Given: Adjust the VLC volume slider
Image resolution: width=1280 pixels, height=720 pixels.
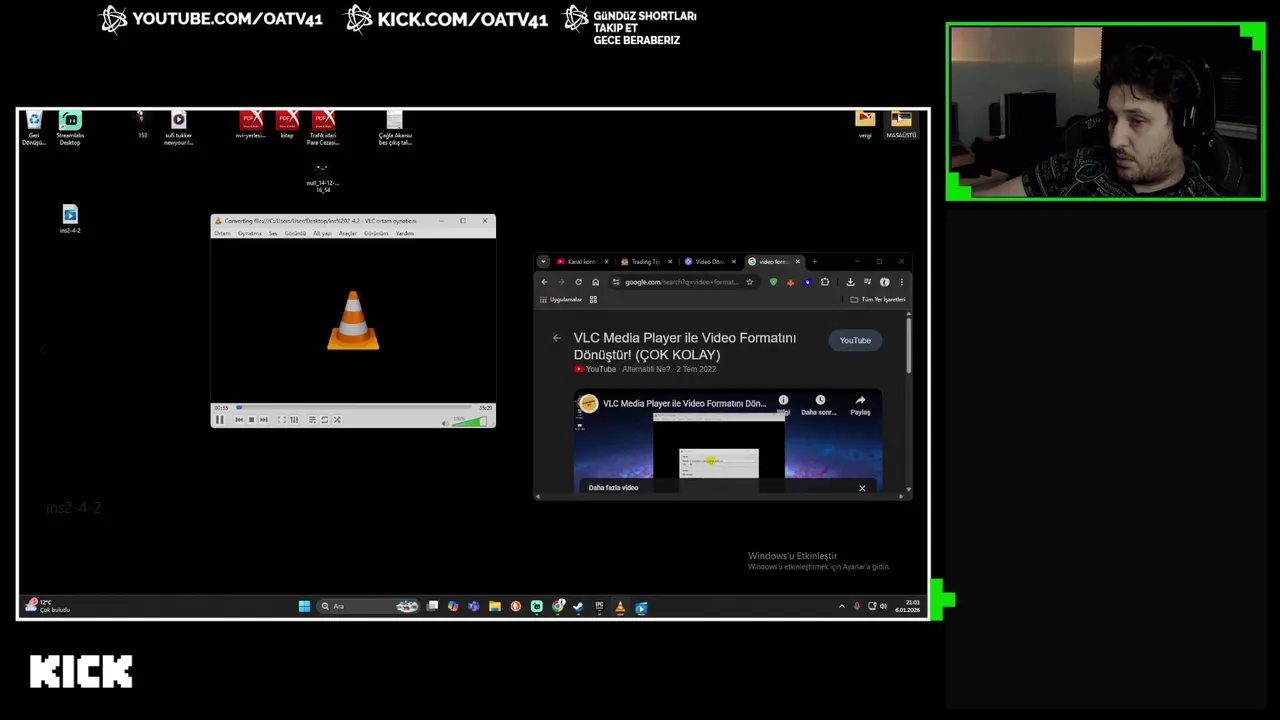Looking at the screenshot, I should pyautogui.click(x=469, y=422).
